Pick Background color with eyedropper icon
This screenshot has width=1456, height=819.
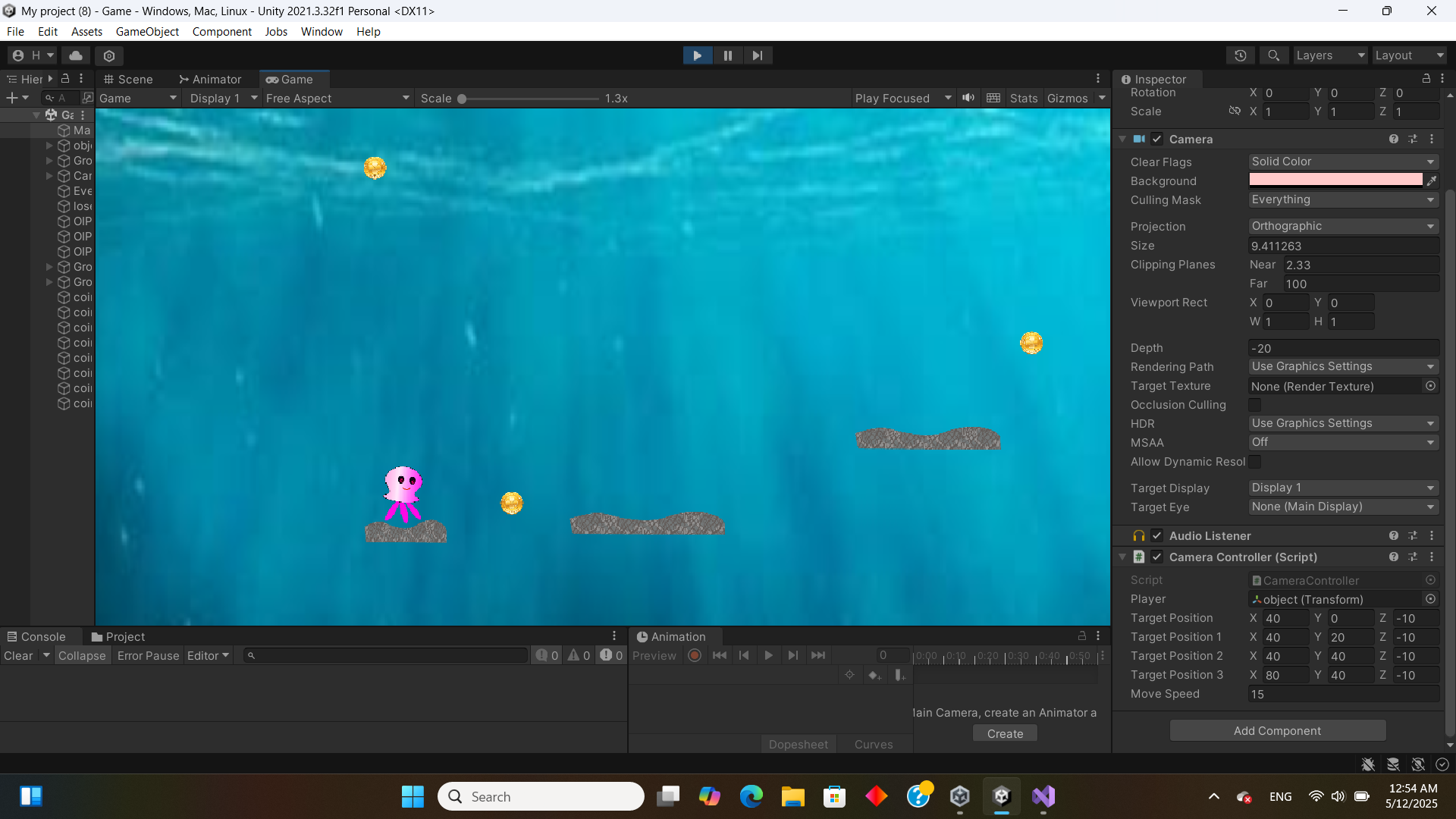point(1432,180)
